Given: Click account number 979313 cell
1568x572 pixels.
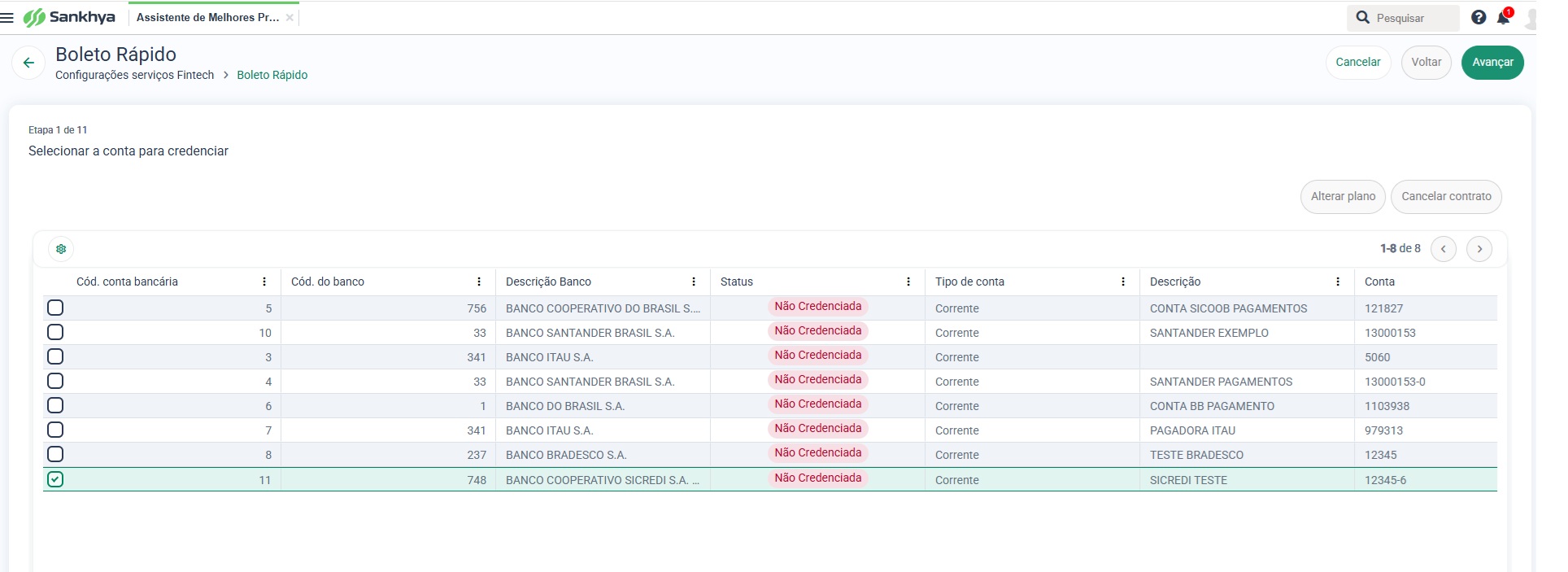Looking at the screenshot, I should [1426, 430].
